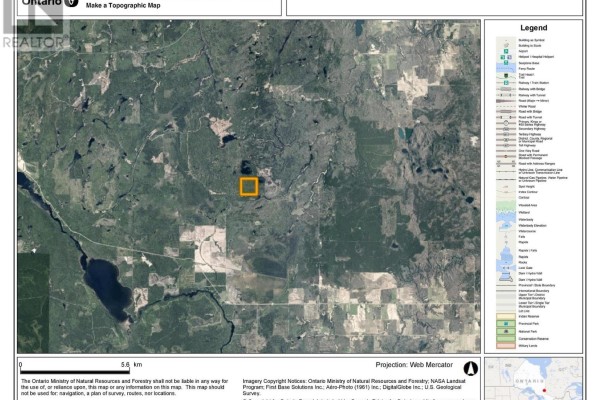This screenshot has height=400, width=600.
Task: Select the Seaplane Base symbol in legend
Action: pyautogui.click(x=506, y=62)
